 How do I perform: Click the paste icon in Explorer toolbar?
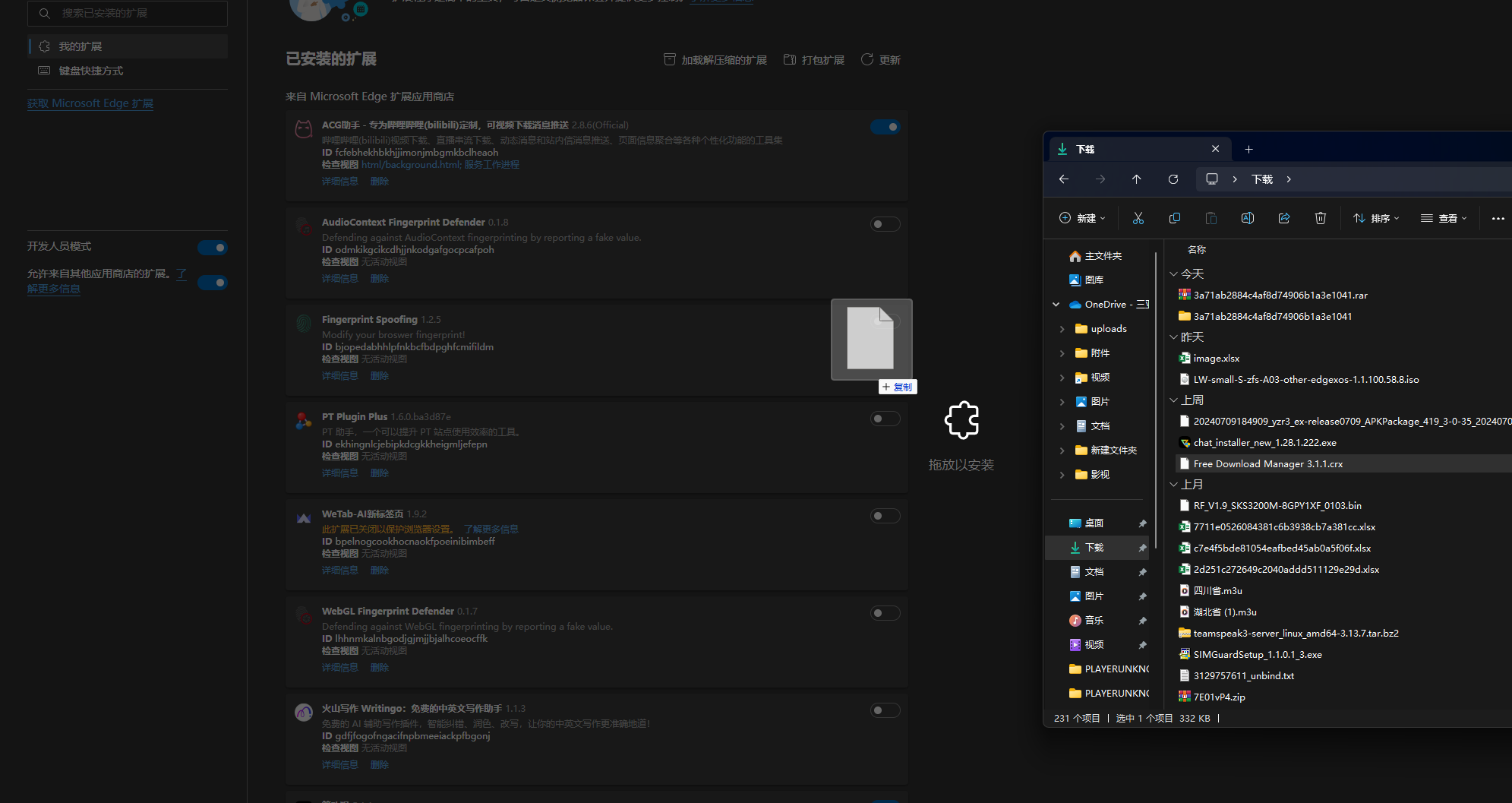pyautogui.click(x=1211, y=218)
